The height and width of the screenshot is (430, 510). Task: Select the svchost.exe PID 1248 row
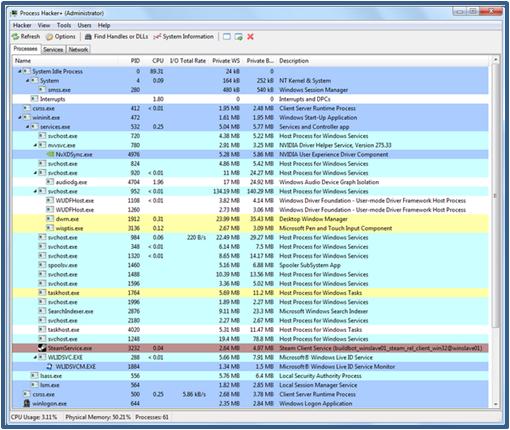click(x=250, y=339)
